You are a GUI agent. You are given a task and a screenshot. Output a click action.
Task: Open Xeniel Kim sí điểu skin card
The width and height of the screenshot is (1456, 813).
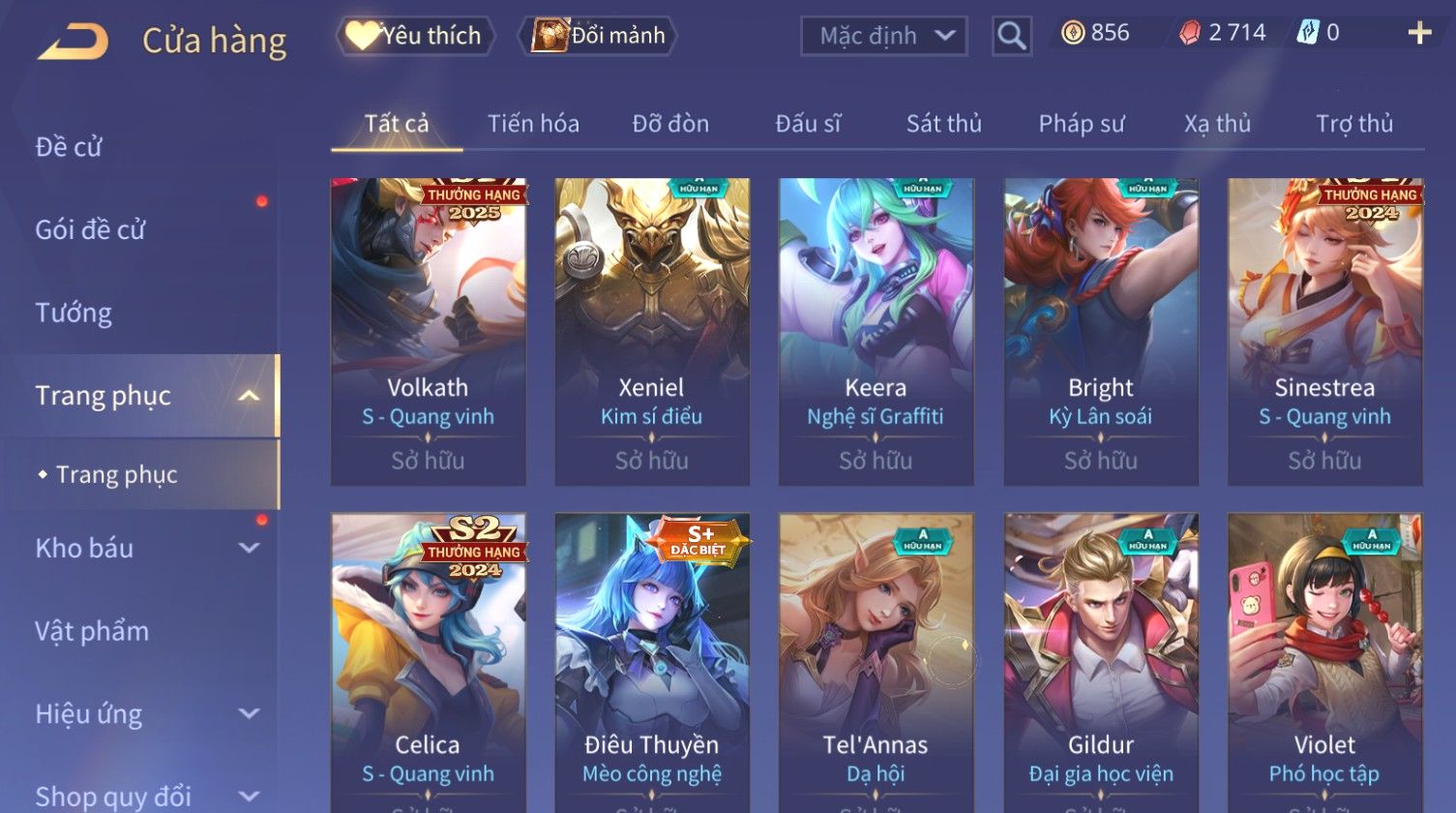pos(651,331)
